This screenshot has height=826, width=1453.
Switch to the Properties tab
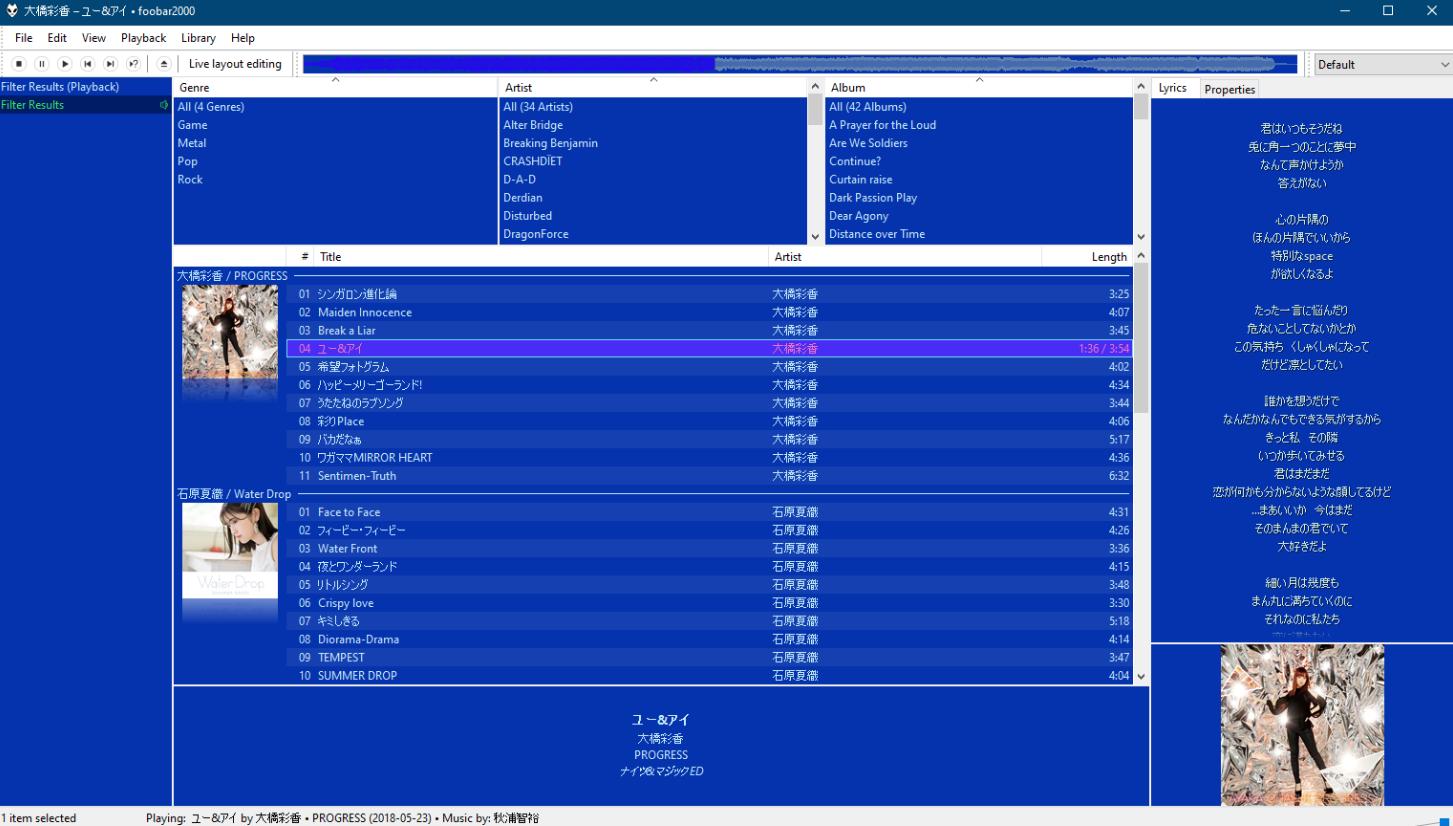click(x=1229, y=89)
